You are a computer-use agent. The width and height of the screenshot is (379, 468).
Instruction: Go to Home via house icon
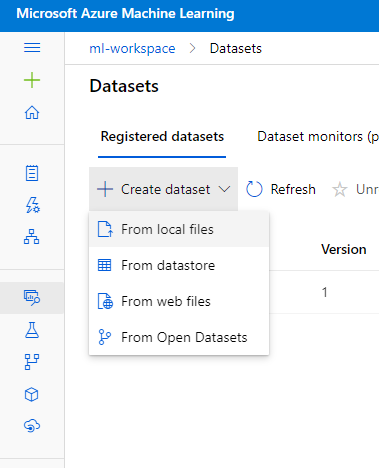[32, 112]
